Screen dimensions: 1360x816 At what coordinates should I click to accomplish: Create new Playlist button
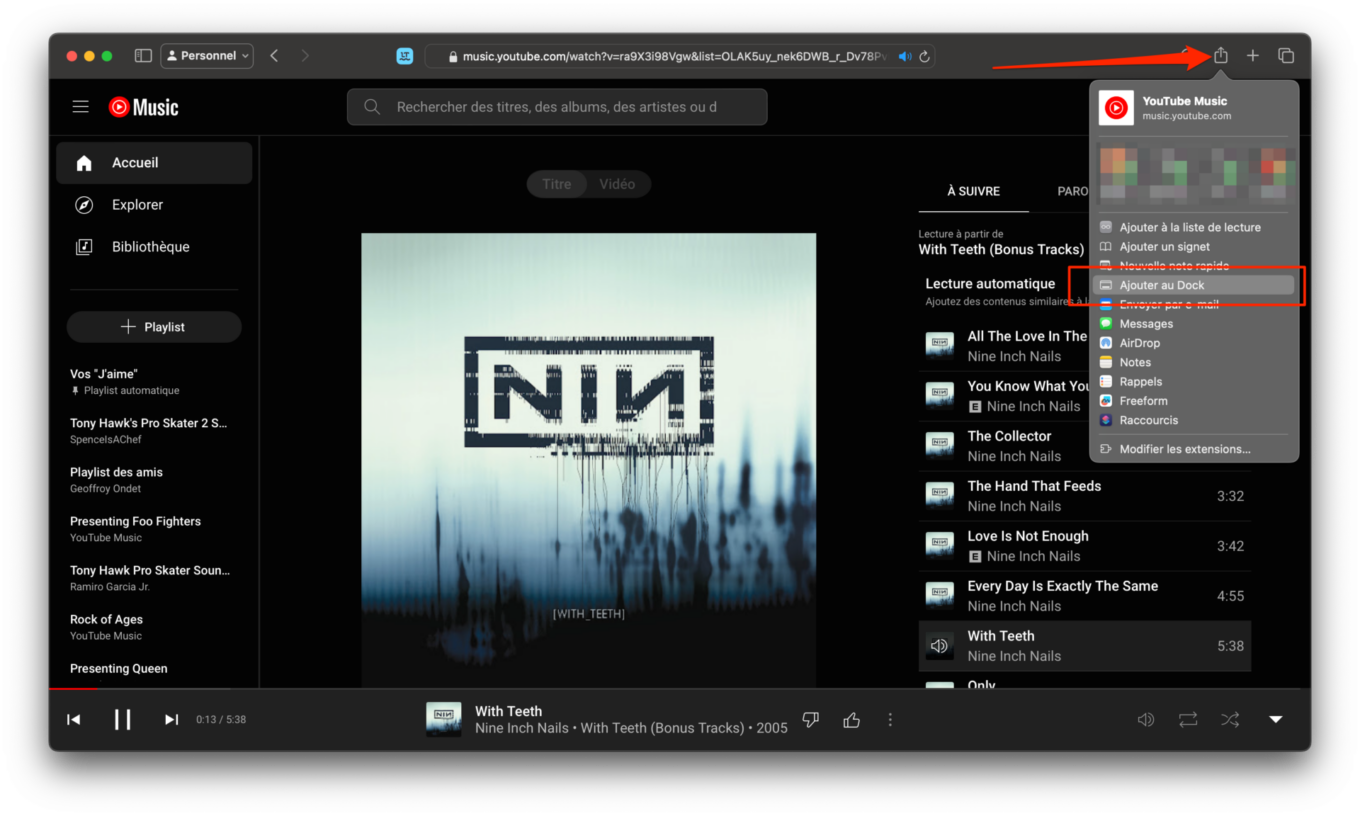(x=154, y=327)
